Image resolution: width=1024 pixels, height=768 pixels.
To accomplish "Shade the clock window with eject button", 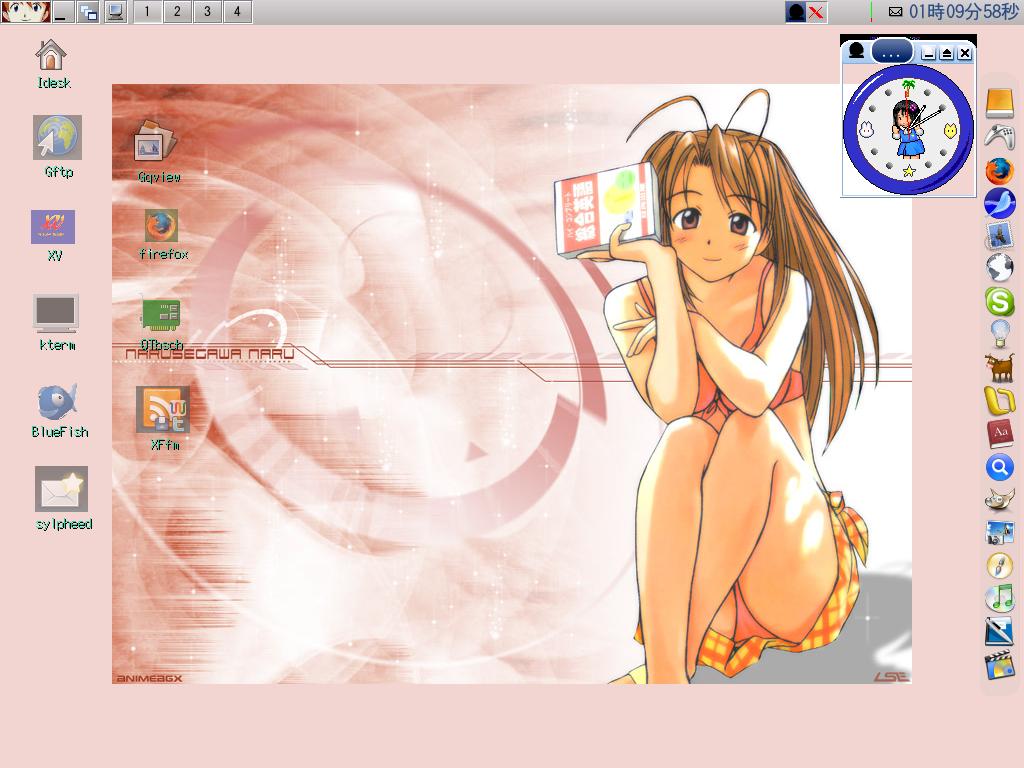I will pyautogui.click(x=946, y=53).
